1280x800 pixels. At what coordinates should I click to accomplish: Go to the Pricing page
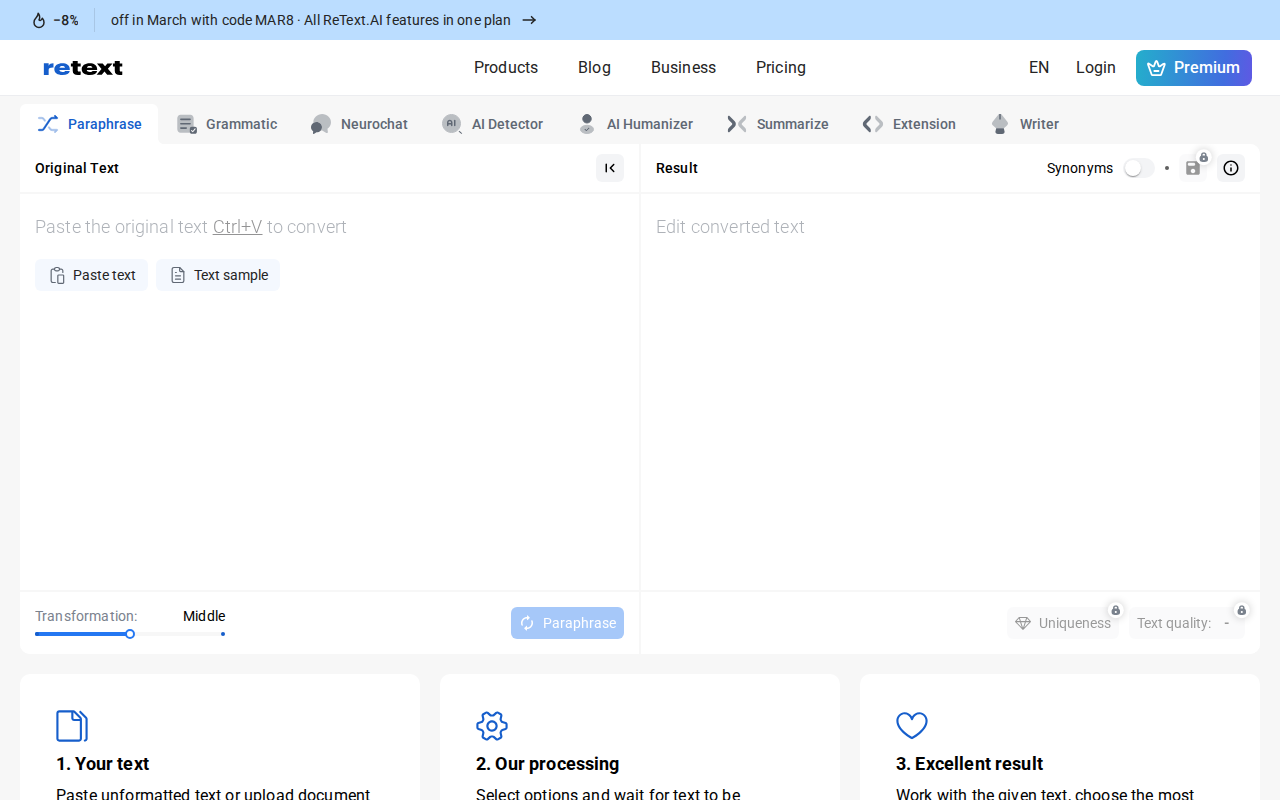[781, 68]
